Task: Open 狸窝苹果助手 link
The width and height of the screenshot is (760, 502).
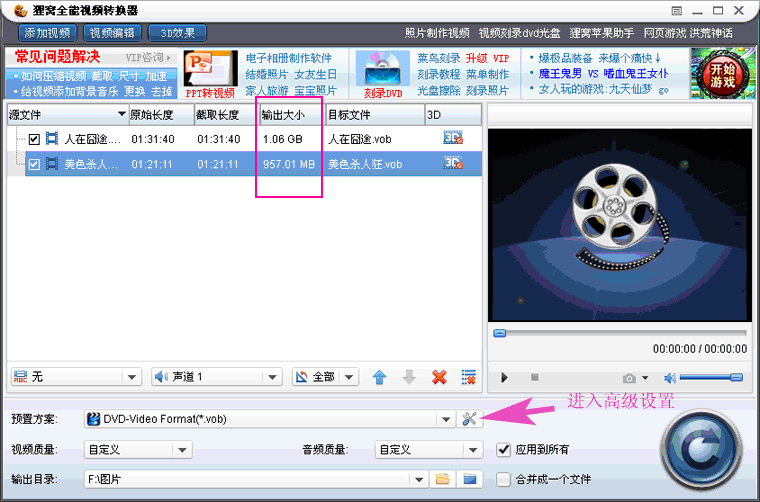Action: [x=602, y=33]
